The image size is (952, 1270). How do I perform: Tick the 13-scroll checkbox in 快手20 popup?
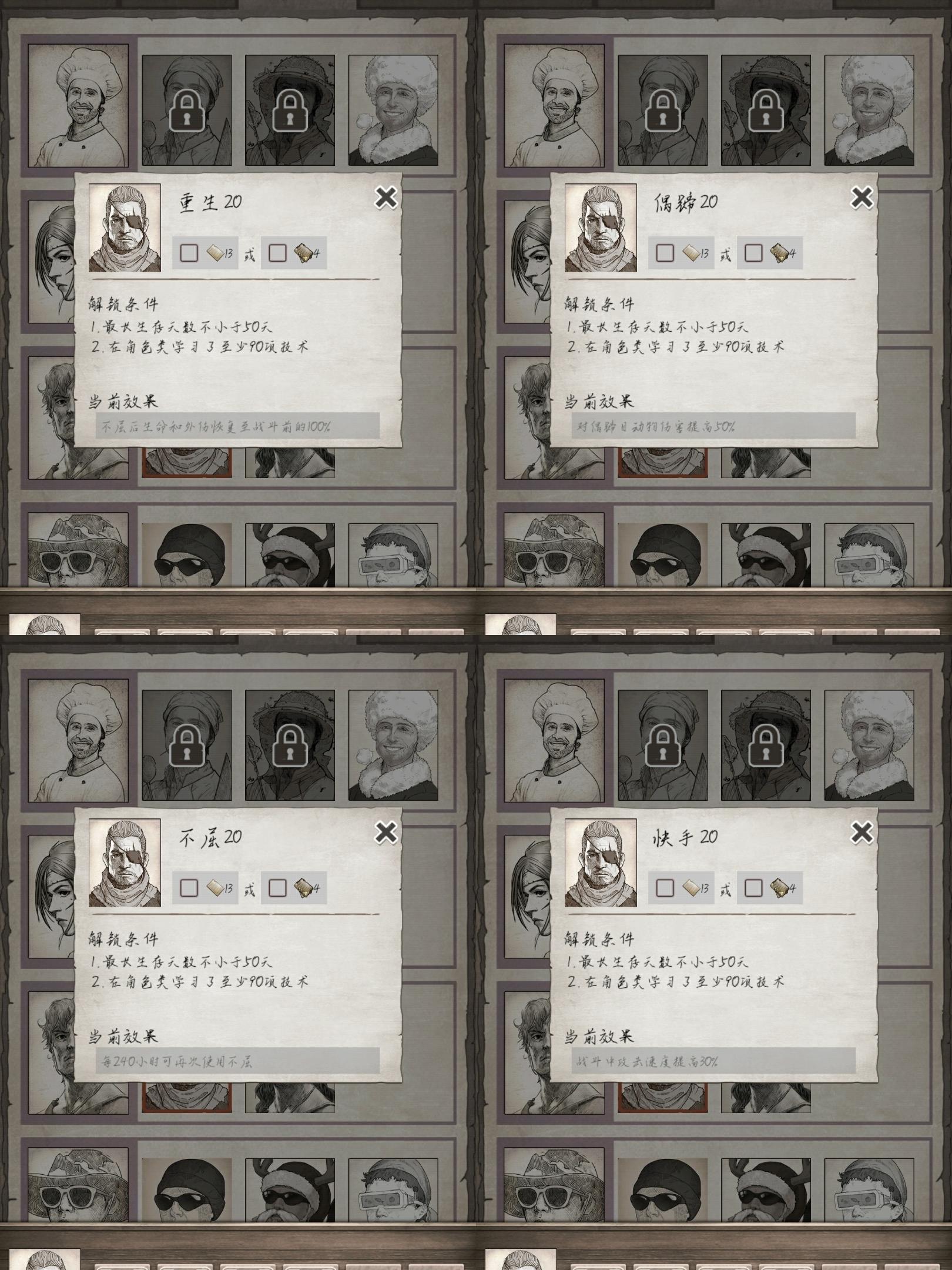pyautogui.click(x=665, y=888)
